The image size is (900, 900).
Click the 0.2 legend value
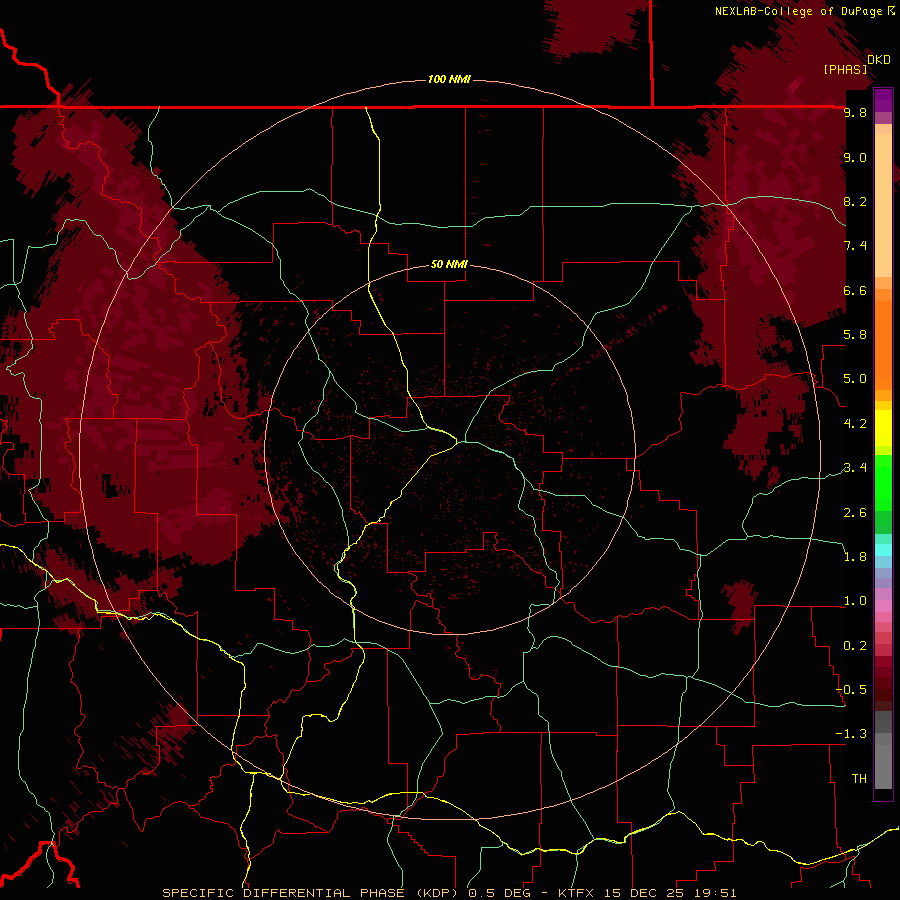tap(855, 646)
